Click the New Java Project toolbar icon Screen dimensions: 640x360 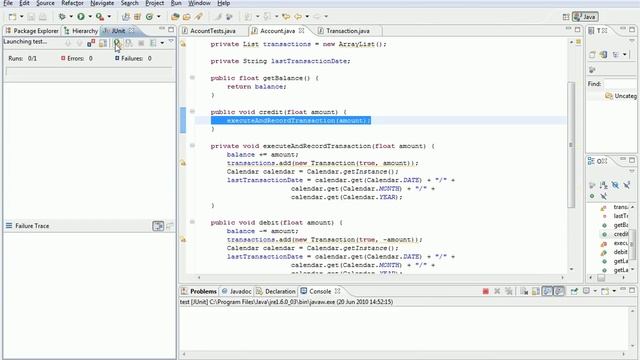(126, 17)
